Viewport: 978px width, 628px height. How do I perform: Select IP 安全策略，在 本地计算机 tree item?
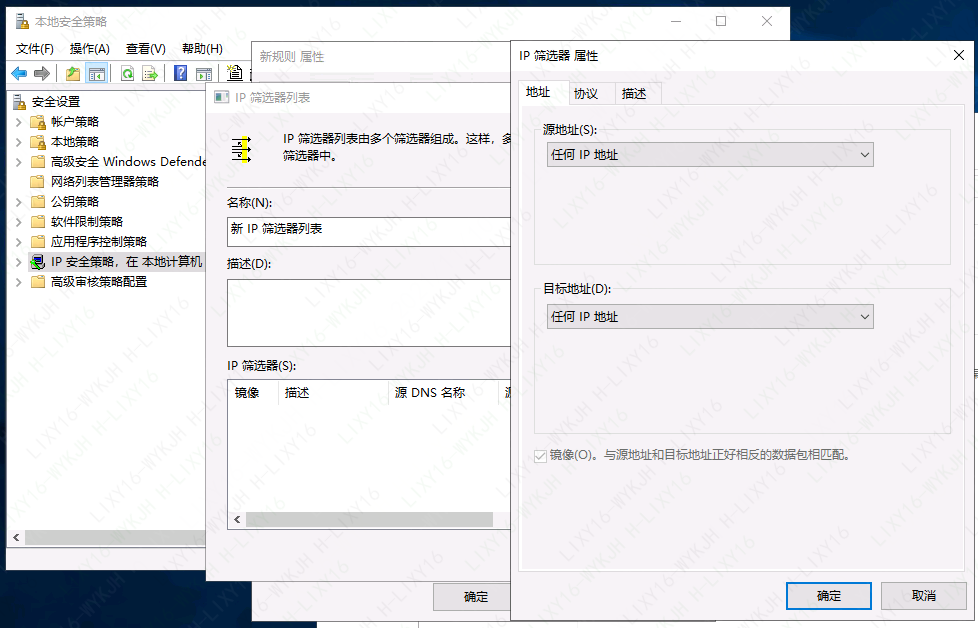point(127,261)
